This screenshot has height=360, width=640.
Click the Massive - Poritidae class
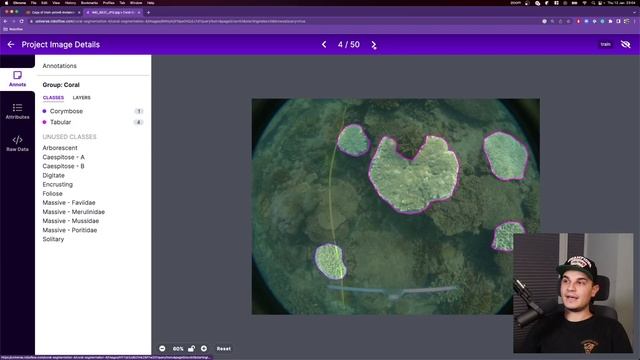click(x=70, y=230)
